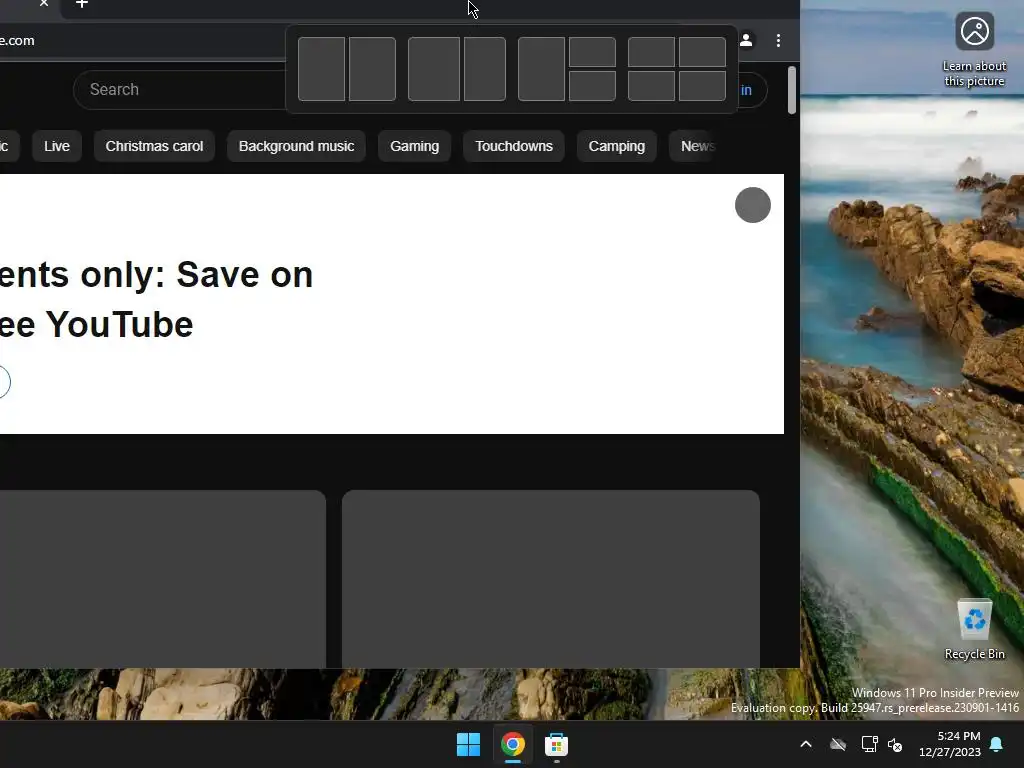Click the muted volume tray icon

tap(895, 744)
